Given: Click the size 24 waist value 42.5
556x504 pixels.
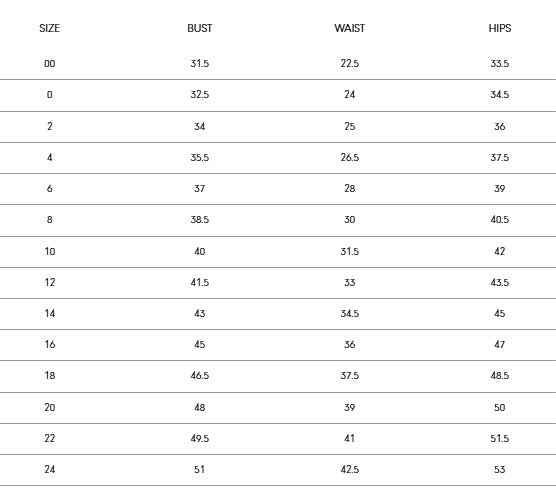Looking at the screenshot, I should click(x=350, y=470).
